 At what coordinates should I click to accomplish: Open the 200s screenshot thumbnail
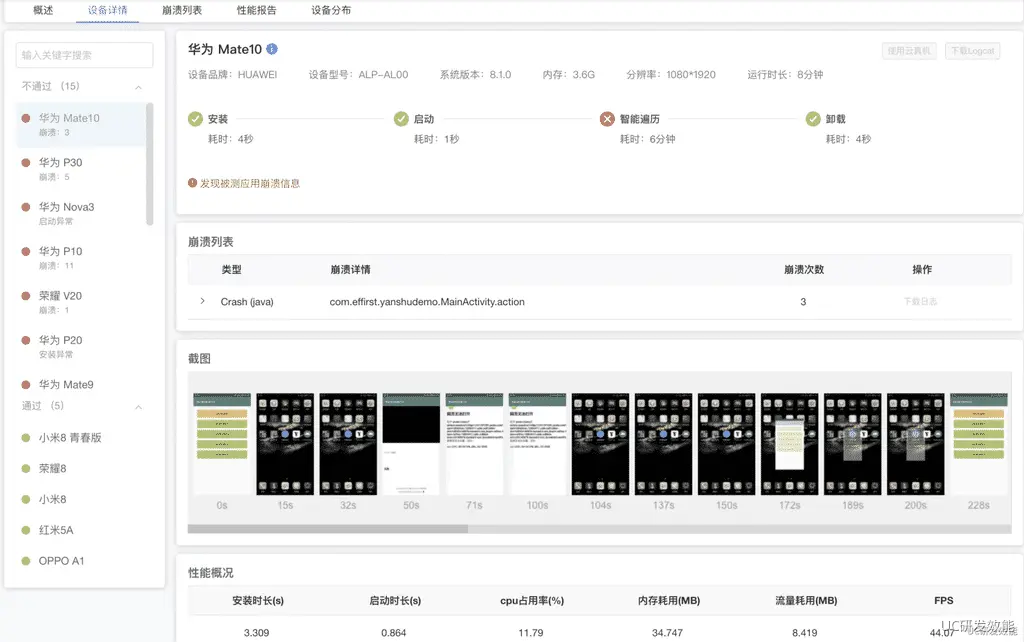pyautogui.click(x=916, y=444)
